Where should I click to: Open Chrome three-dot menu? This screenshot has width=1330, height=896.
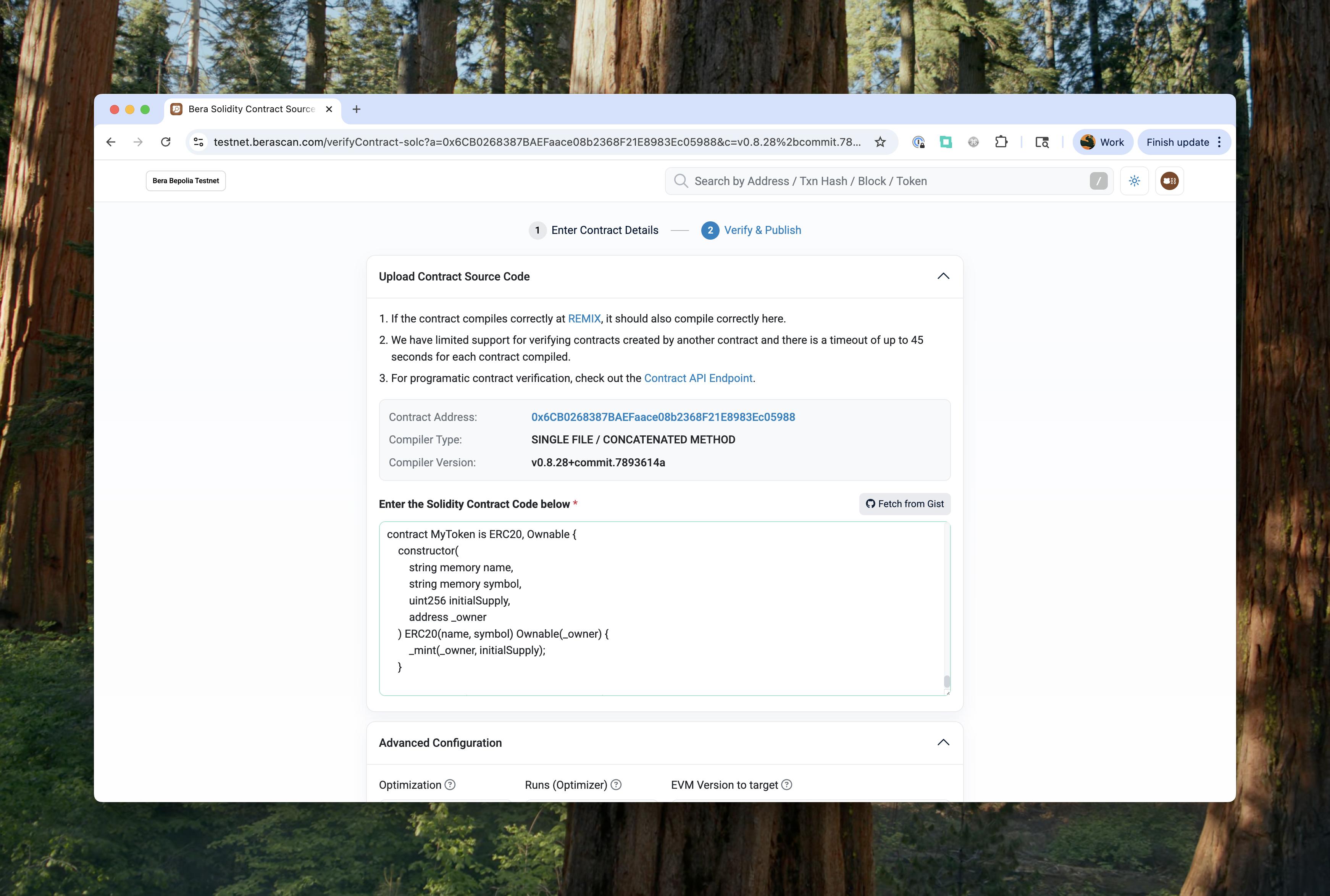tap(1219, 142)
